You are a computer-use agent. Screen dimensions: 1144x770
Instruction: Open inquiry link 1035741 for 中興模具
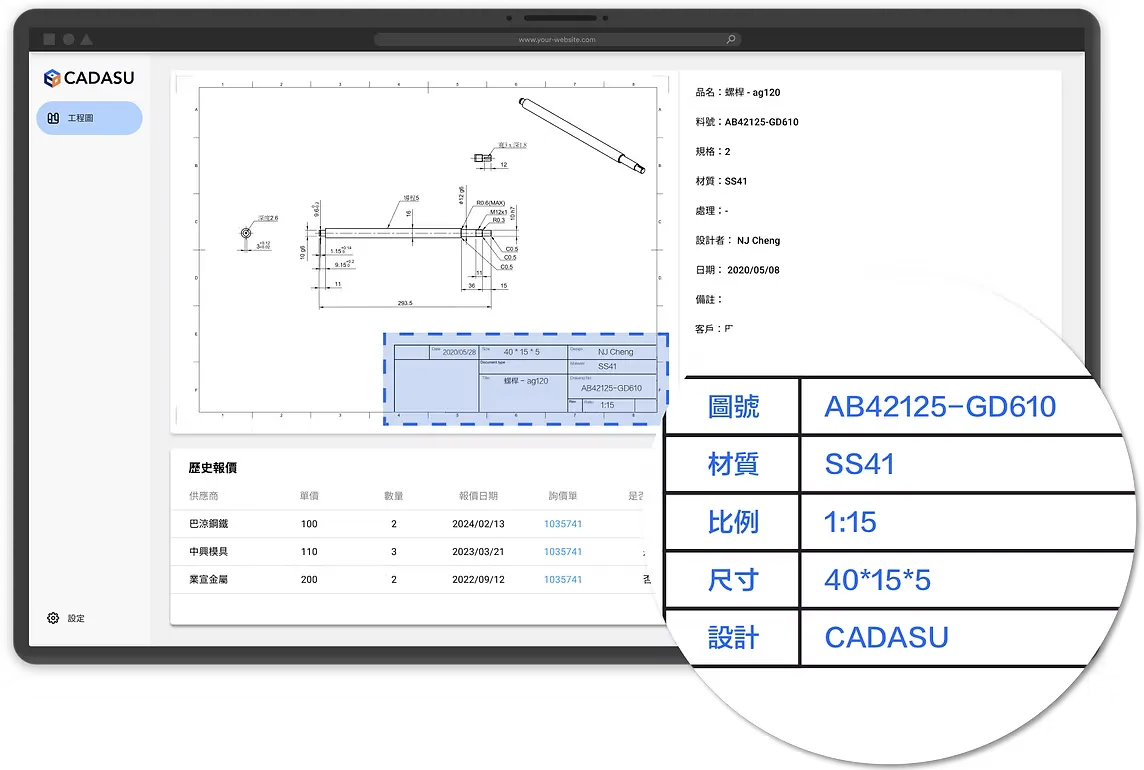(563, 552)
